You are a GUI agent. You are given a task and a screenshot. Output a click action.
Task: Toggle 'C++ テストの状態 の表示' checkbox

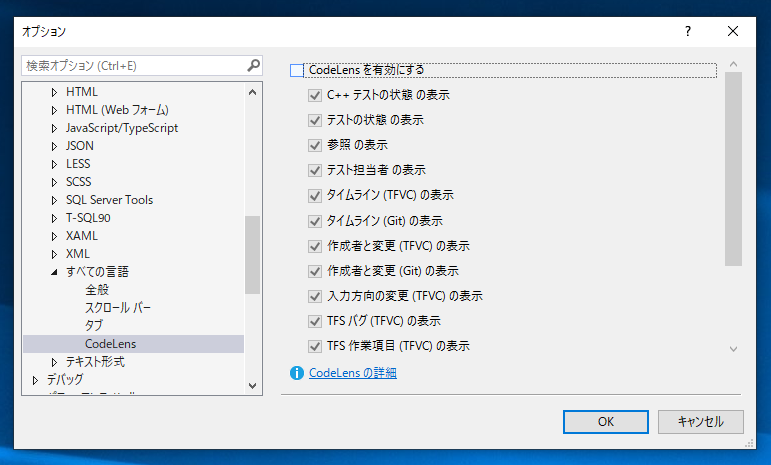pos(315,95)
